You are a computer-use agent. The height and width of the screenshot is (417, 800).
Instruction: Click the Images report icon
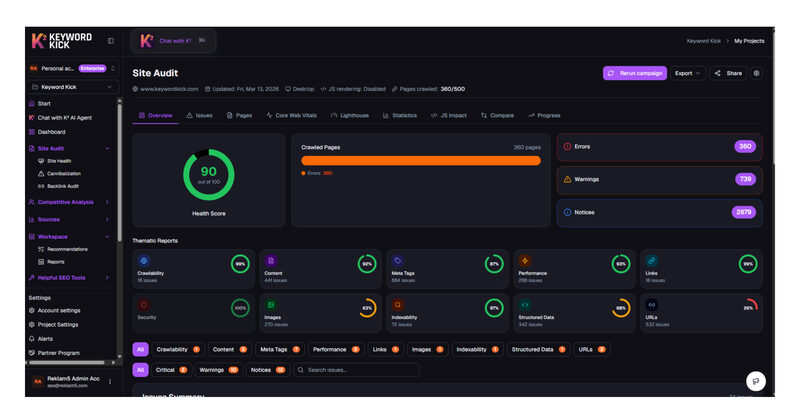pos(271,305)
